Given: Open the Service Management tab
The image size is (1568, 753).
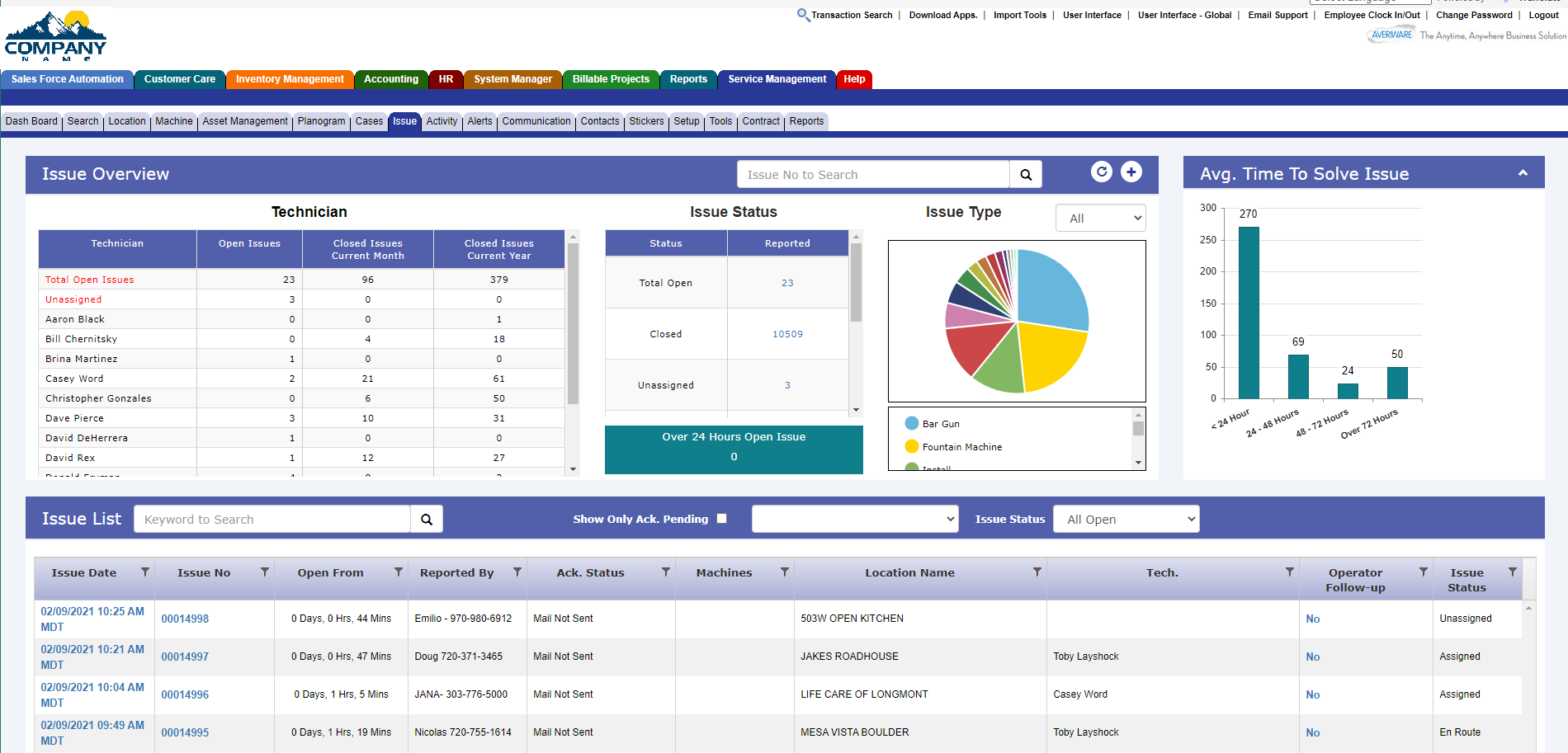Looking at the screenshot, I should (777, 79).
